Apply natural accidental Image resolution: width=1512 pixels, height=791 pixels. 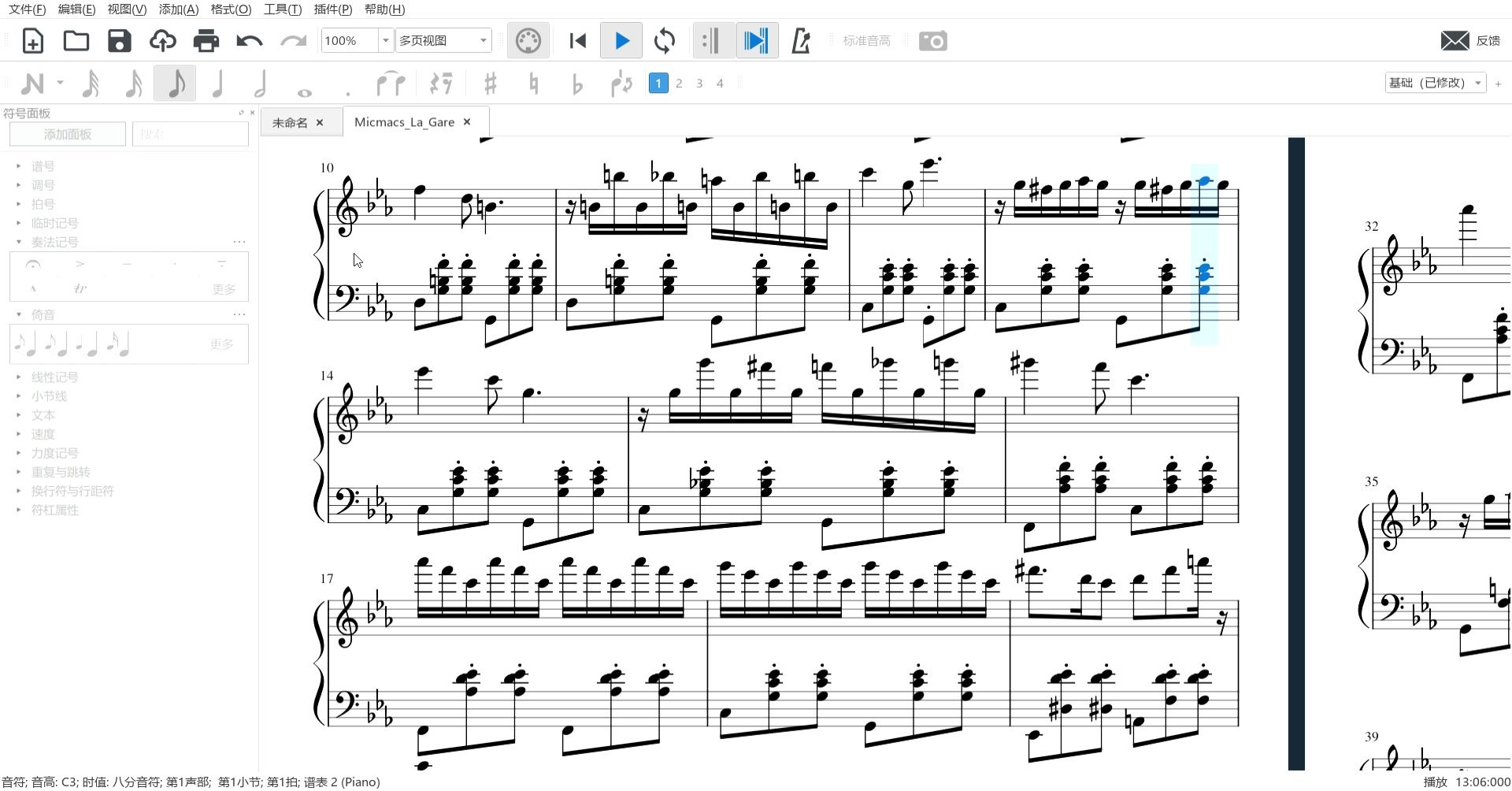click(x=534, y=84)
